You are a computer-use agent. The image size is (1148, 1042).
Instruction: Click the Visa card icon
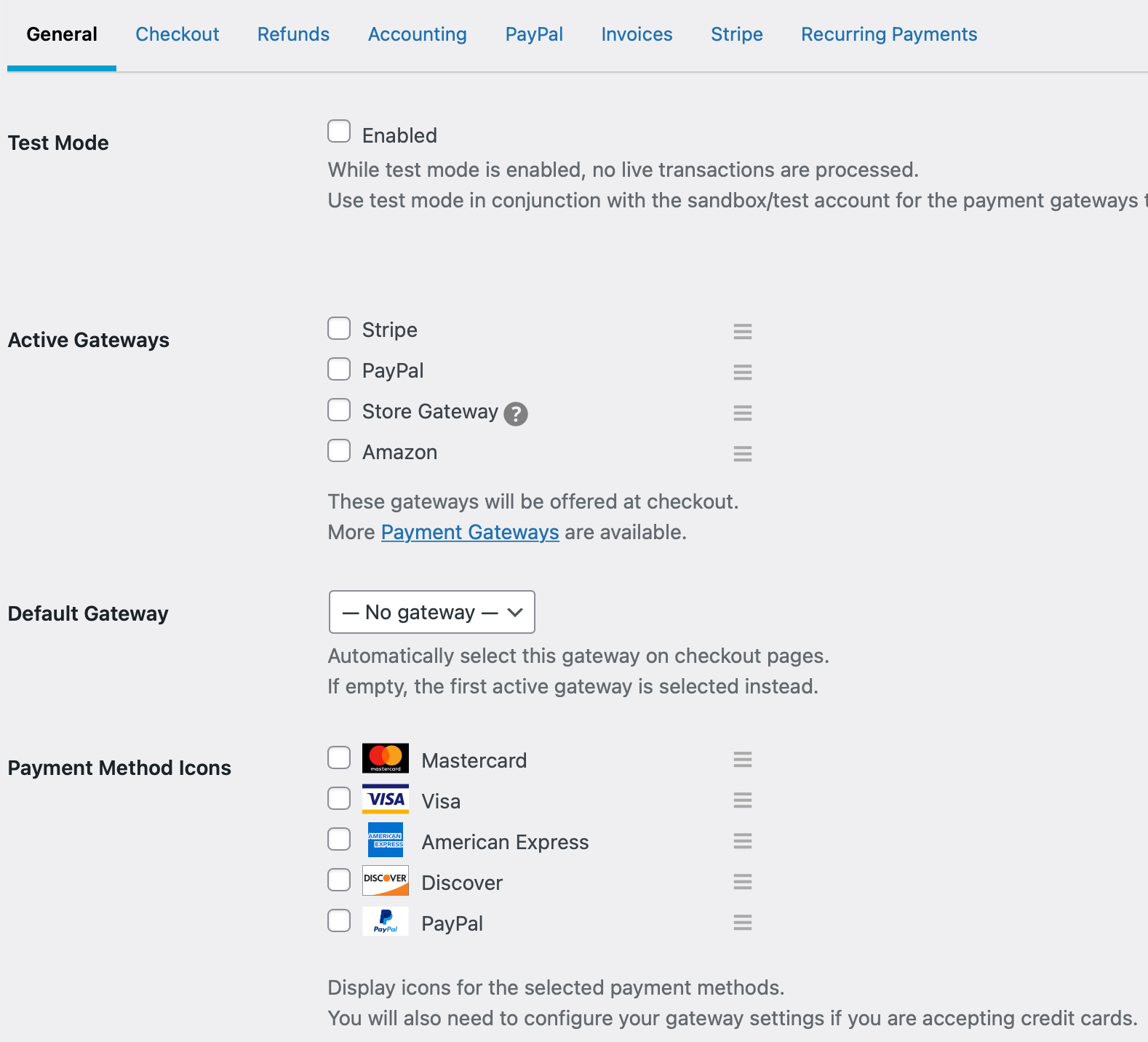[x=385, y=798]
